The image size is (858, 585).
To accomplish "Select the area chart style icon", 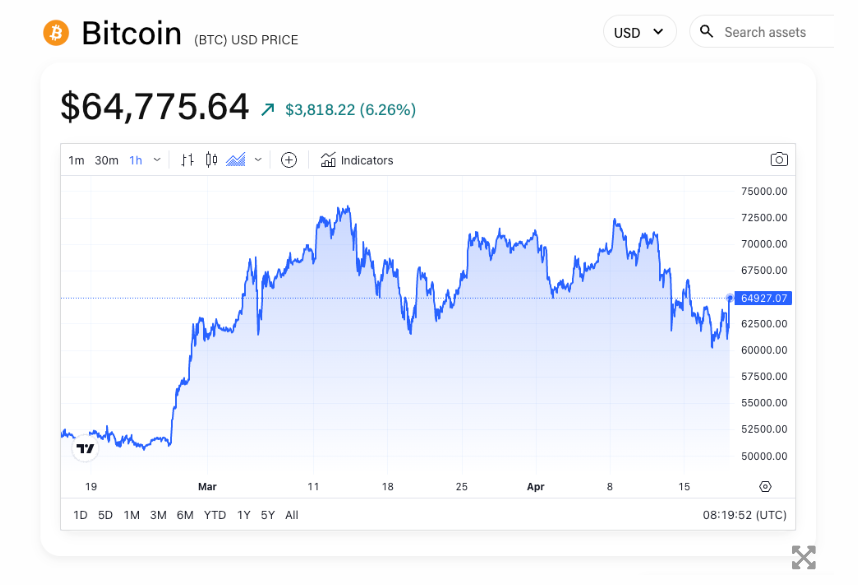I will [x=236, y=160].
